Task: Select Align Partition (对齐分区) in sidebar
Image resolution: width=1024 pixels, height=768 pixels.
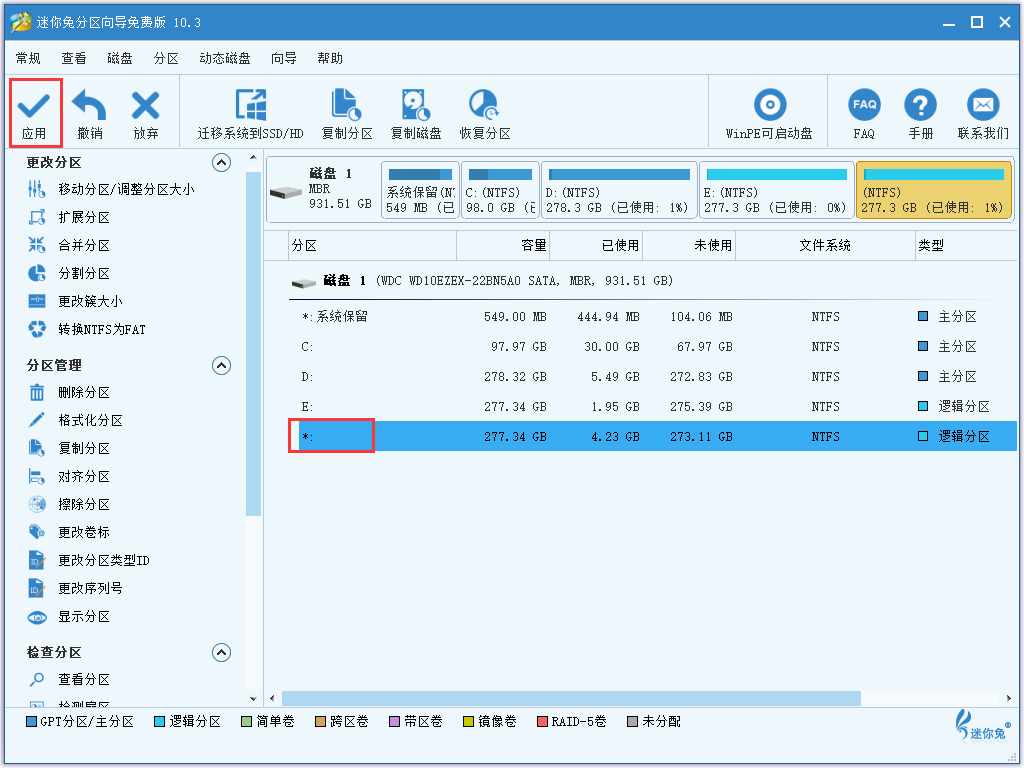Action: [69, 477]
